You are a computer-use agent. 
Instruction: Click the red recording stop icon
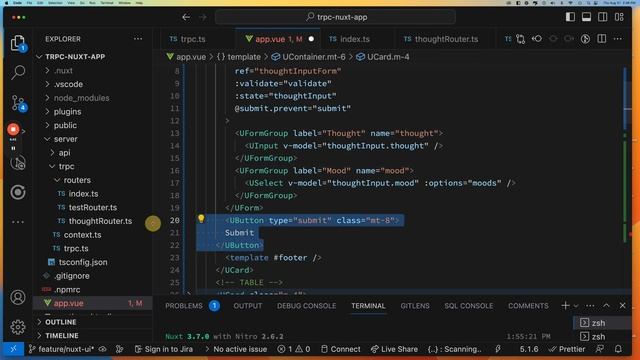click(13, 129)
